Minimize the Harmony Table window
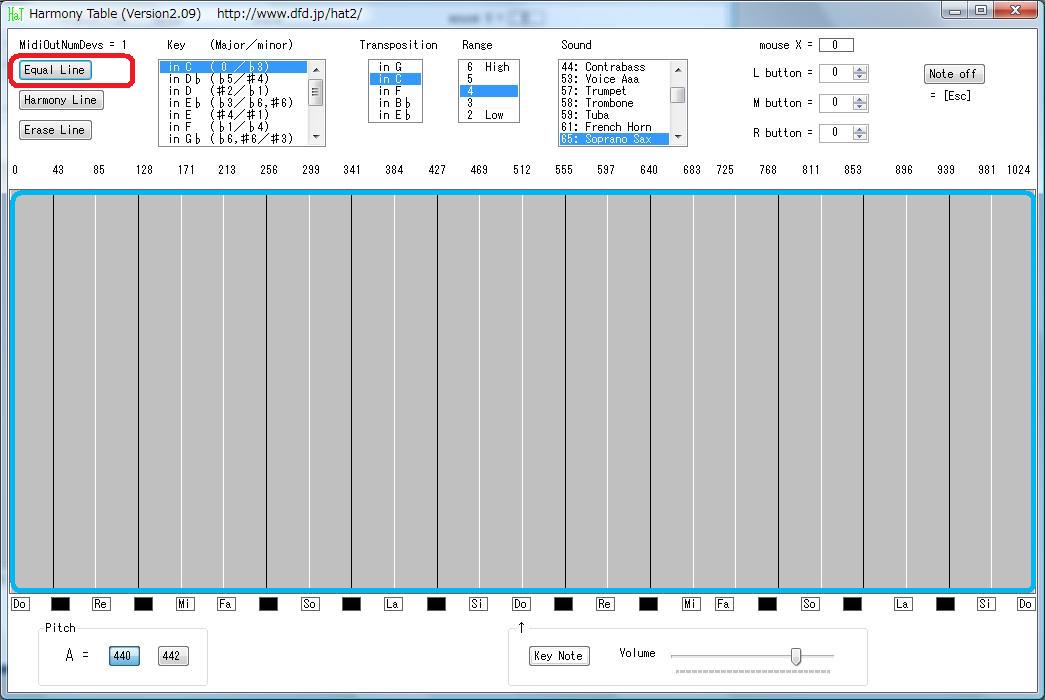This screenshot has height=700, width=1045. click(955, 10)
